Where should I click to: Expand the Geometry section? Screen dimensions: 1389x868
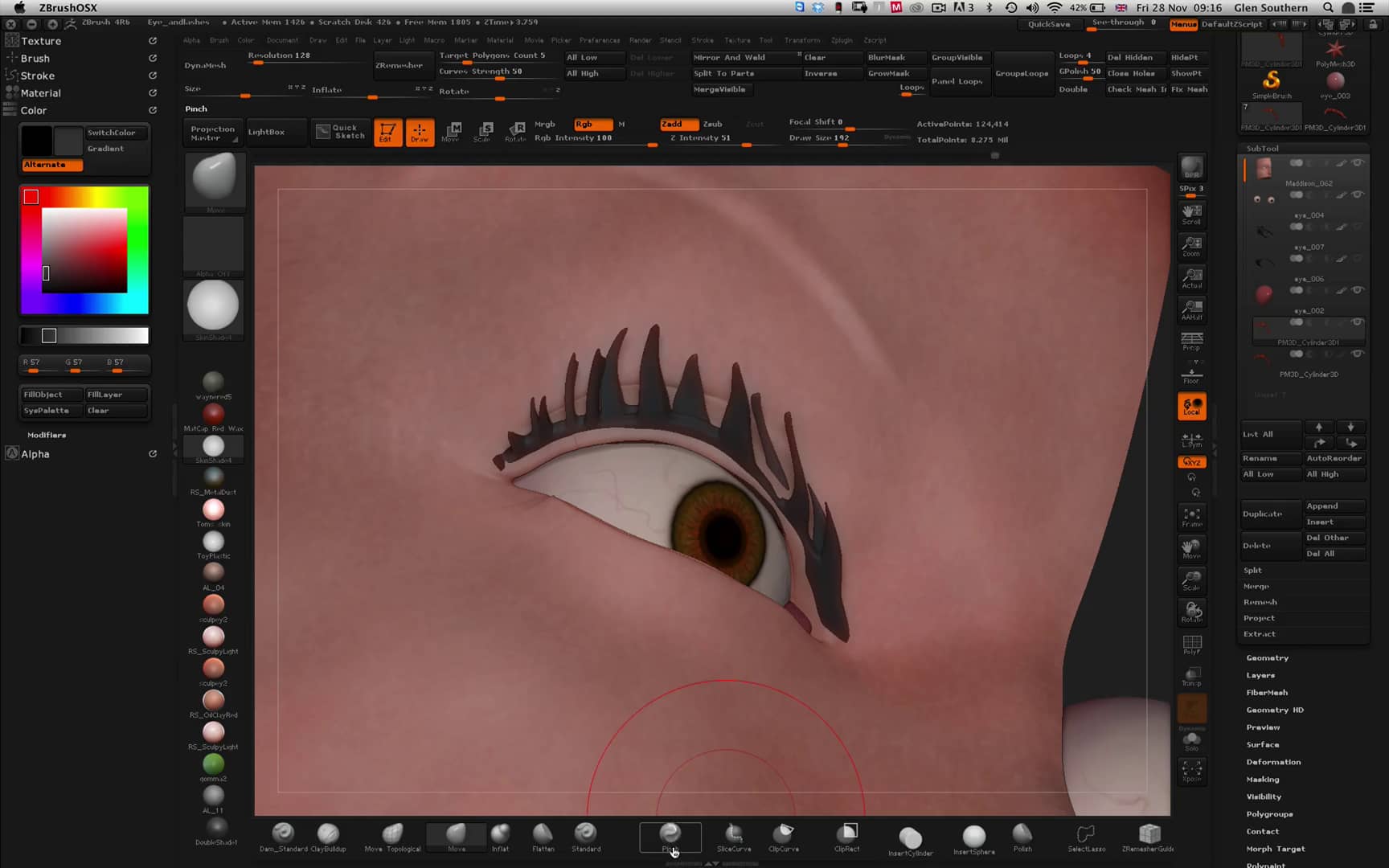click(1268, 657)
